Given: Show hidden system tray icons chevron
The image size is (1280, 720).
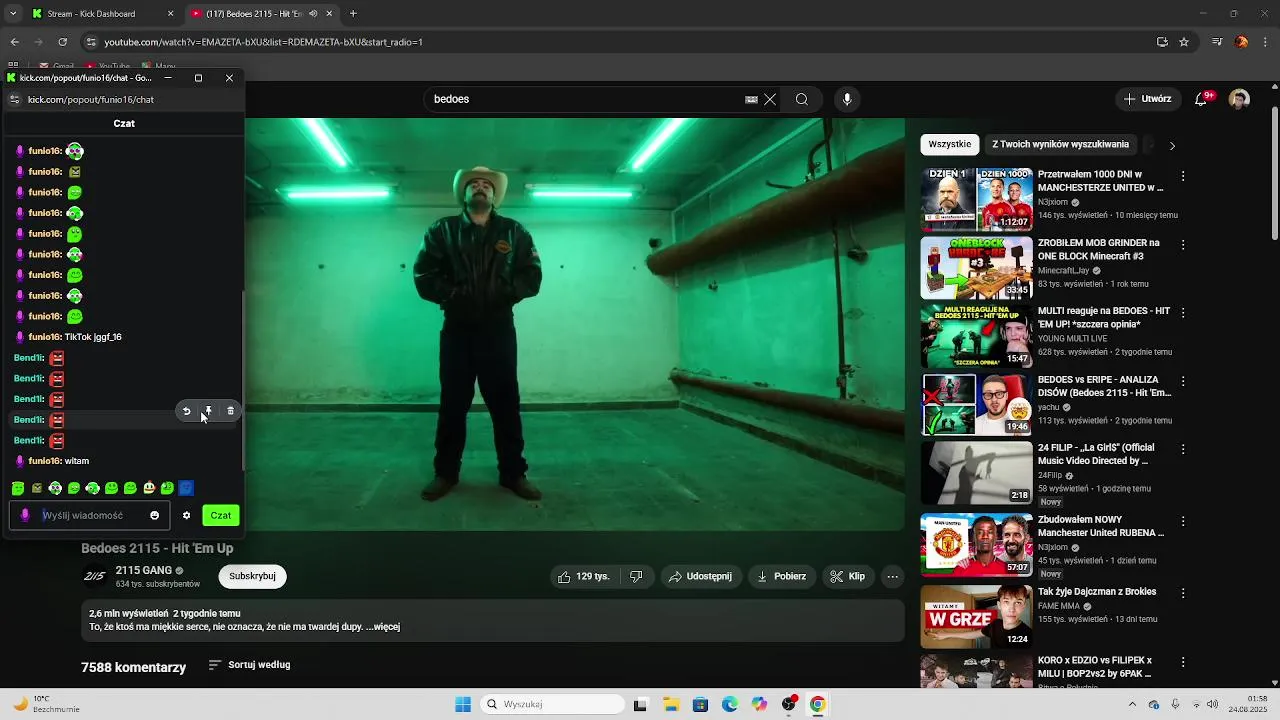Looking at the screenshot, I should point(1133,704).
